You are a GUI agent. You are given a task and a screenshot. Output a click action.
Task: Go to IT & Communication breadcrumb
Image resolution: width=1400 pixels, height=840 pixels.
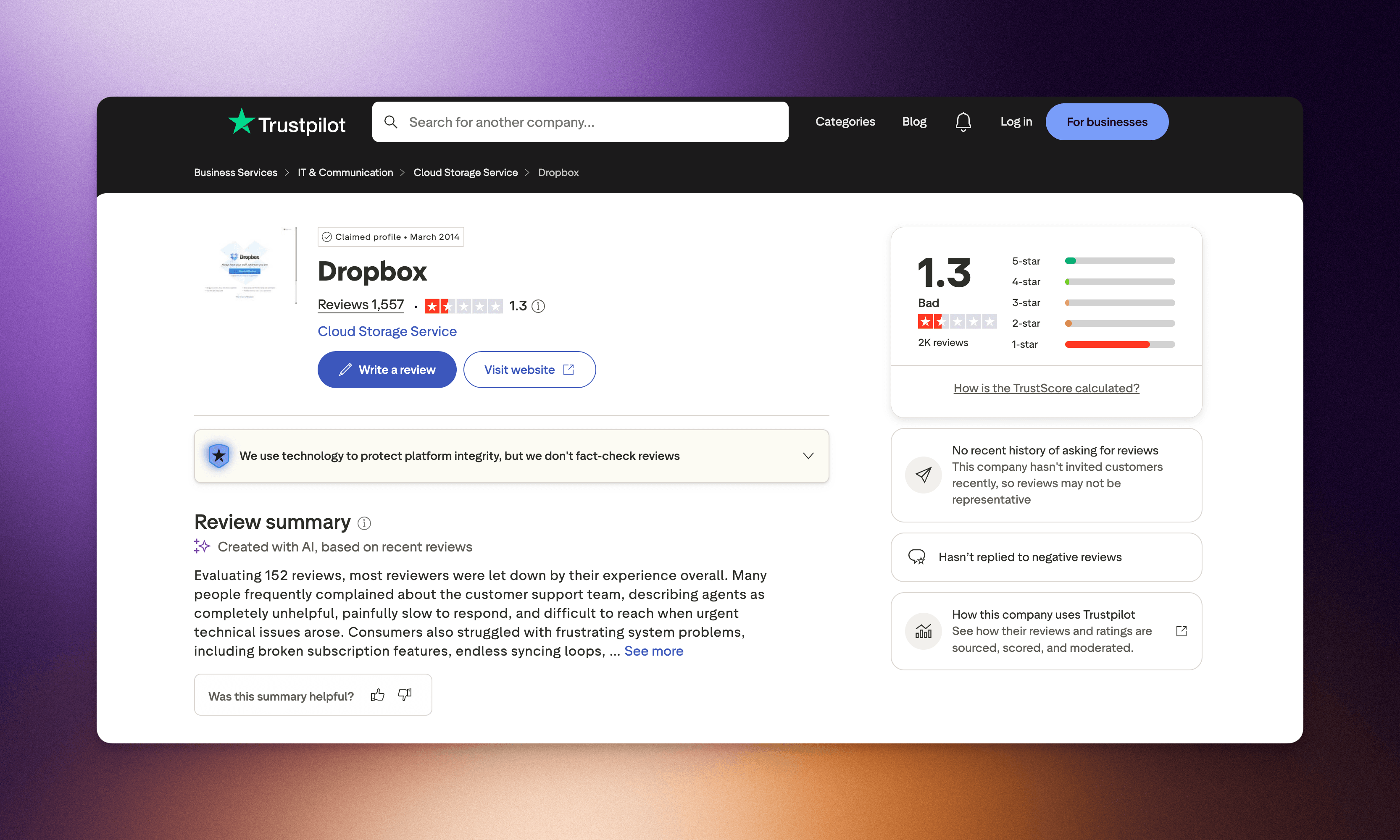tap(345, 173)
